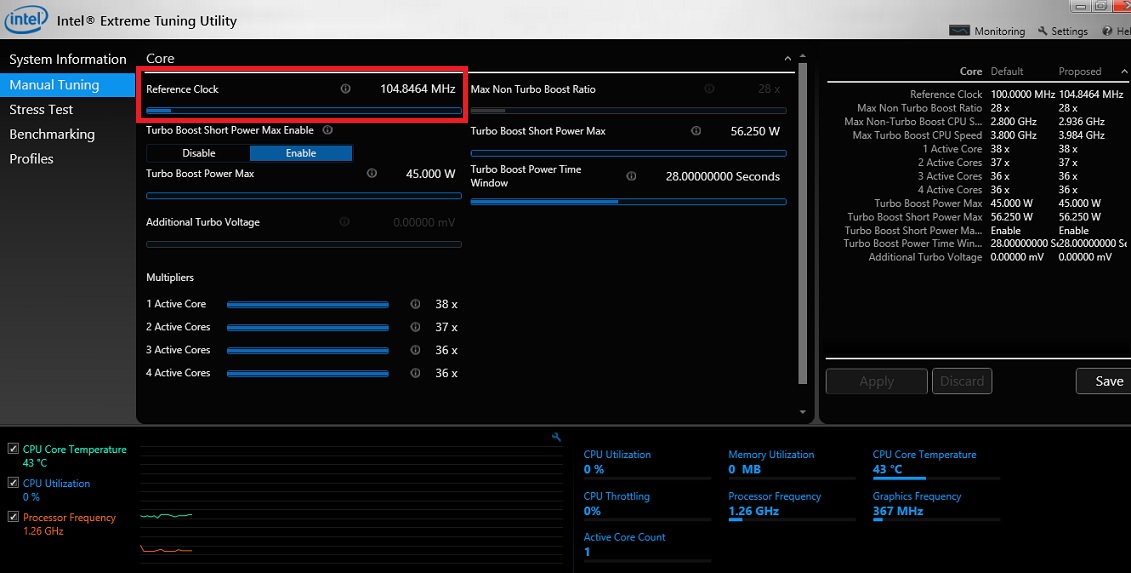
Task: Click the 38 x multiplier value
Action: tap(446, 305)
